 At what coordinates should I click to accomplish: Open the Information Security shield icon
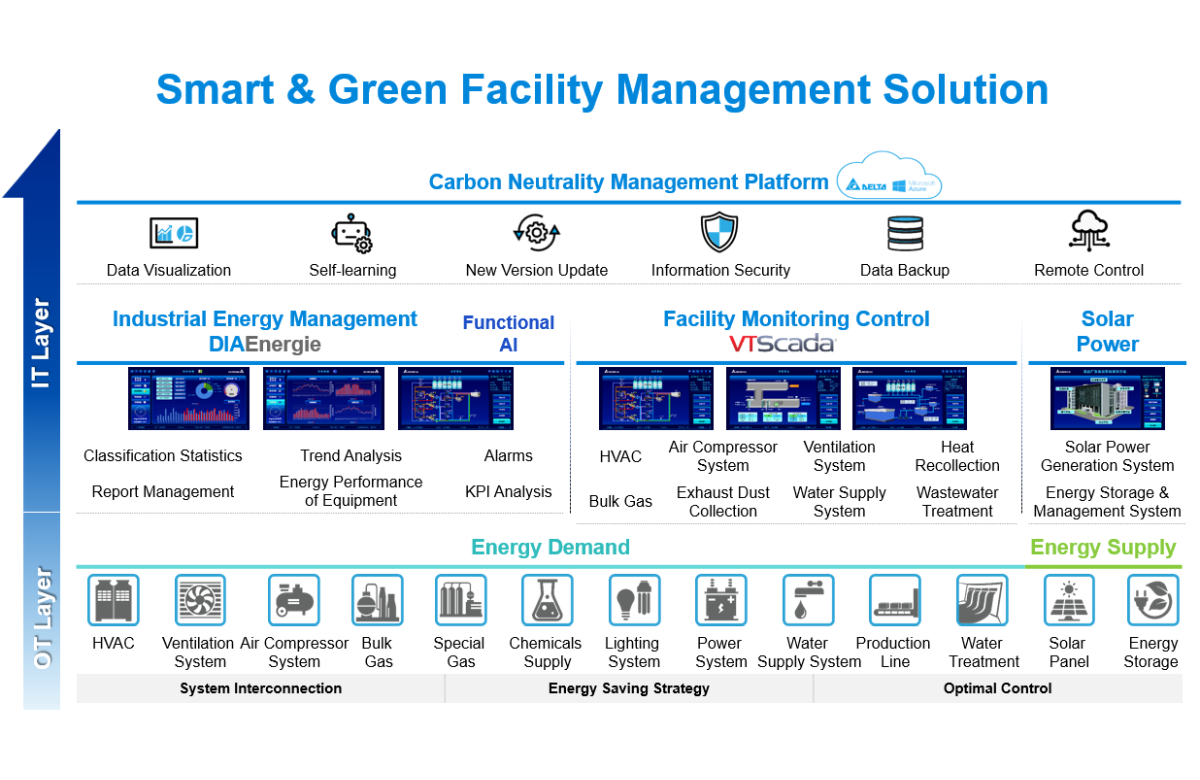point(719,233)
